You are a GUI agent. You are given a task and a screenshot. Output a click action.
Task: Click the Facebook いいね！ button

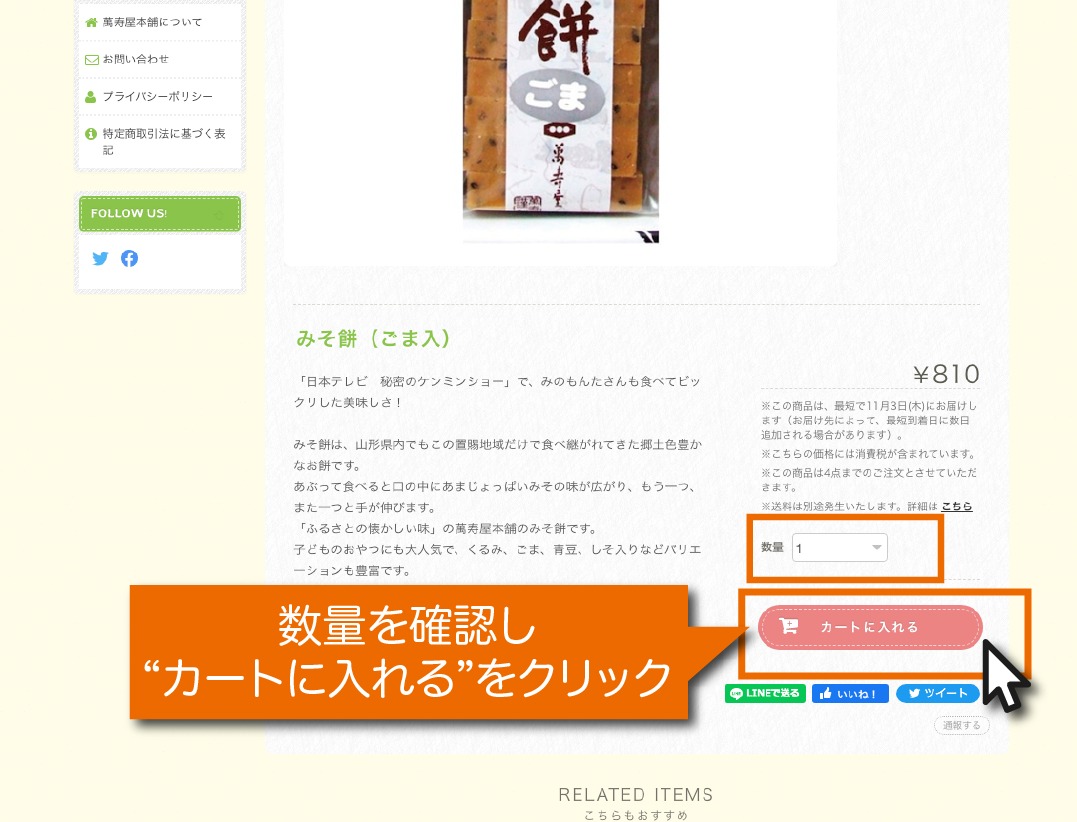click(x=850, y=694)
